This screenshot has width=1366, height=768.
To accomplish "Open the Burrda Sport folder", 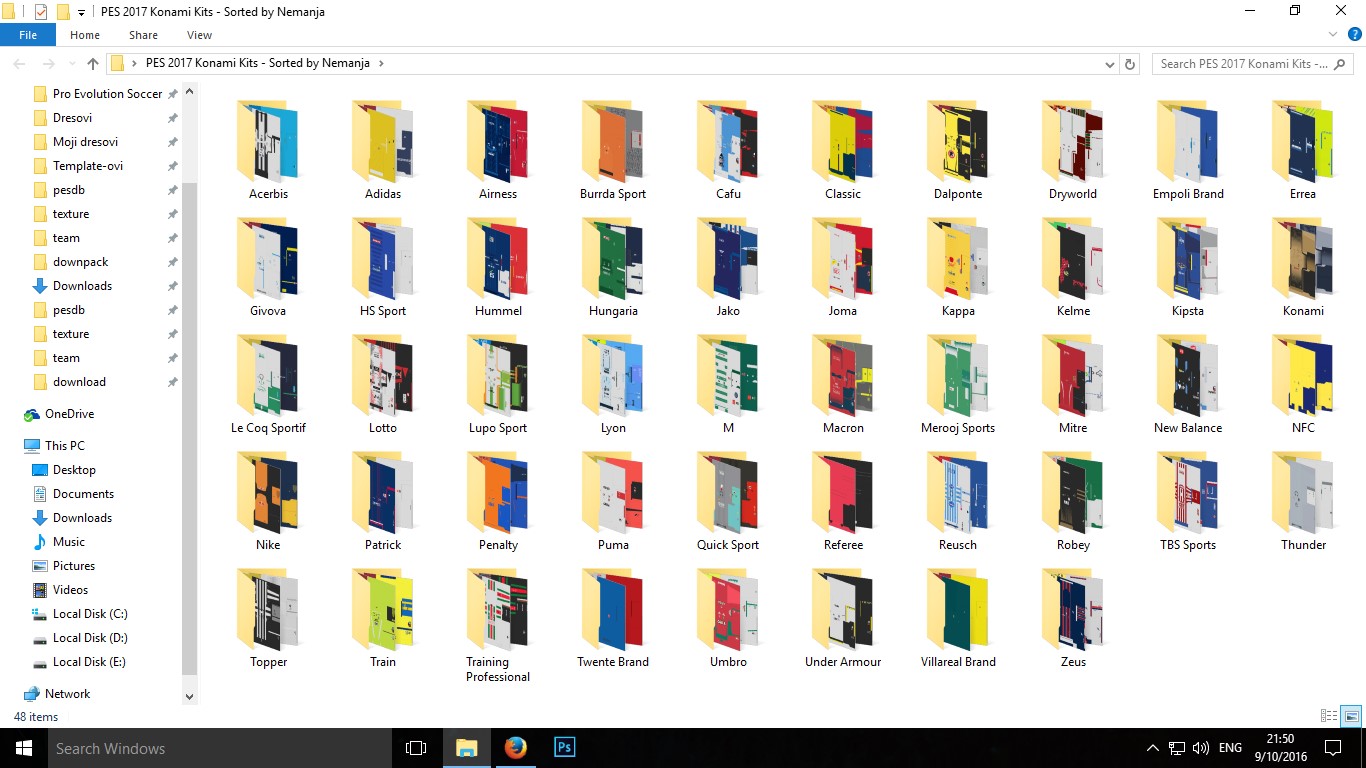I will point(613,150).
